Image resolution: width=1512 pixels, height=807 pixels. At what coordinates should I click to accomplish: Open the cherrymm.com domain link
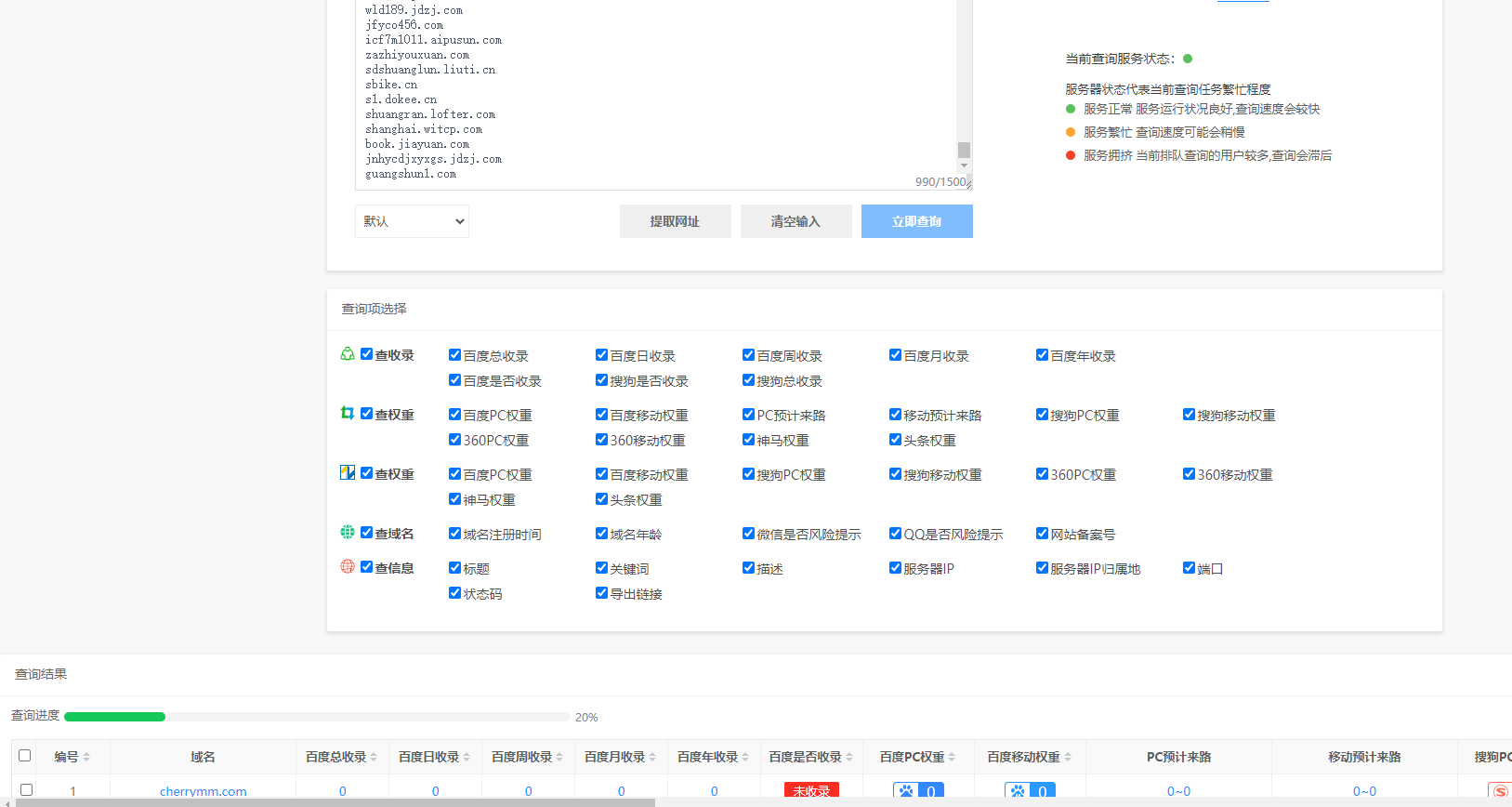tap(204, 791)
